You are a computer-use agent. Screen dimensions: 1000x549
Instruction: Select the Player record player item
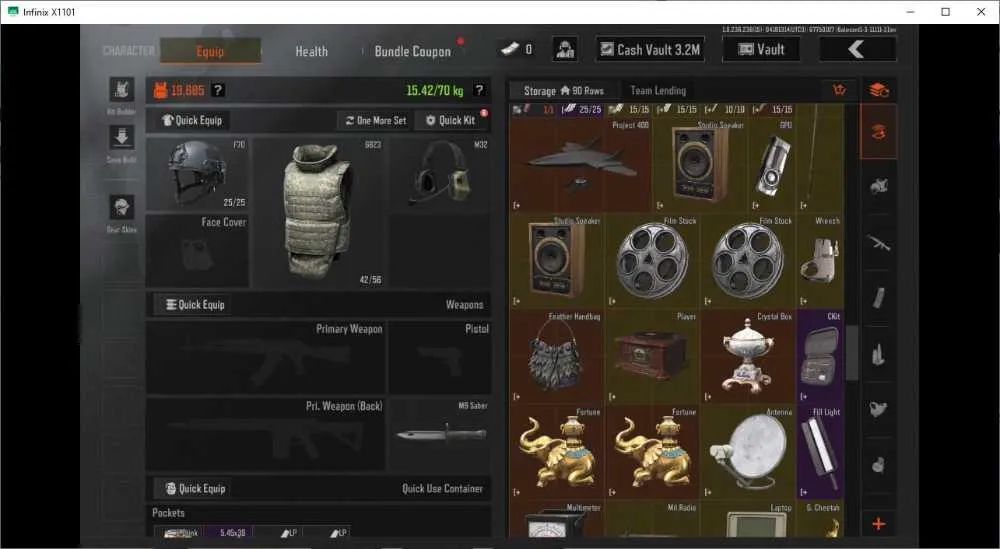click(x=652, y=356)
